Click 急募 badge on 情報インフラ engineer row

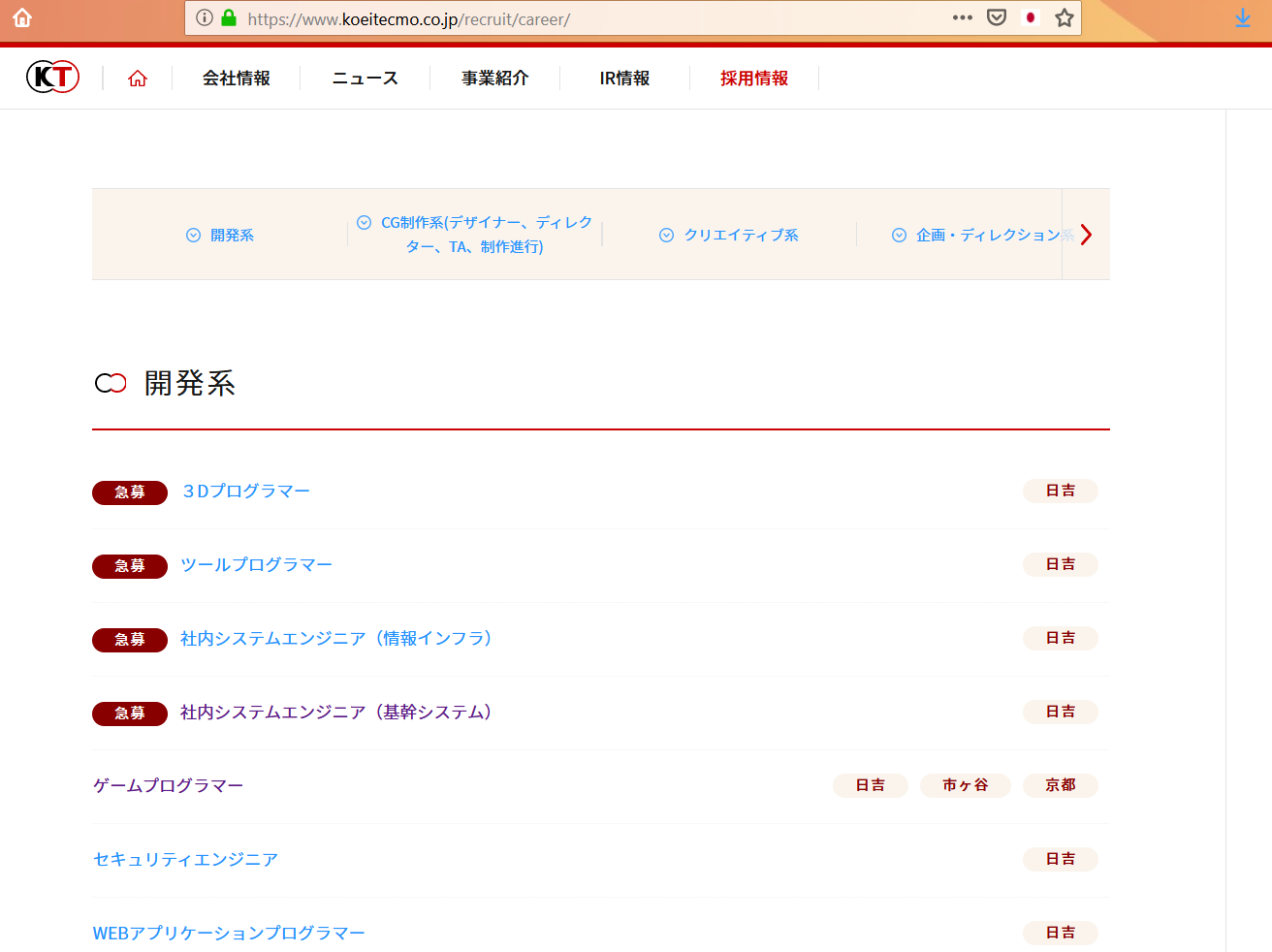pyautogui.click(x=130, y=640)
